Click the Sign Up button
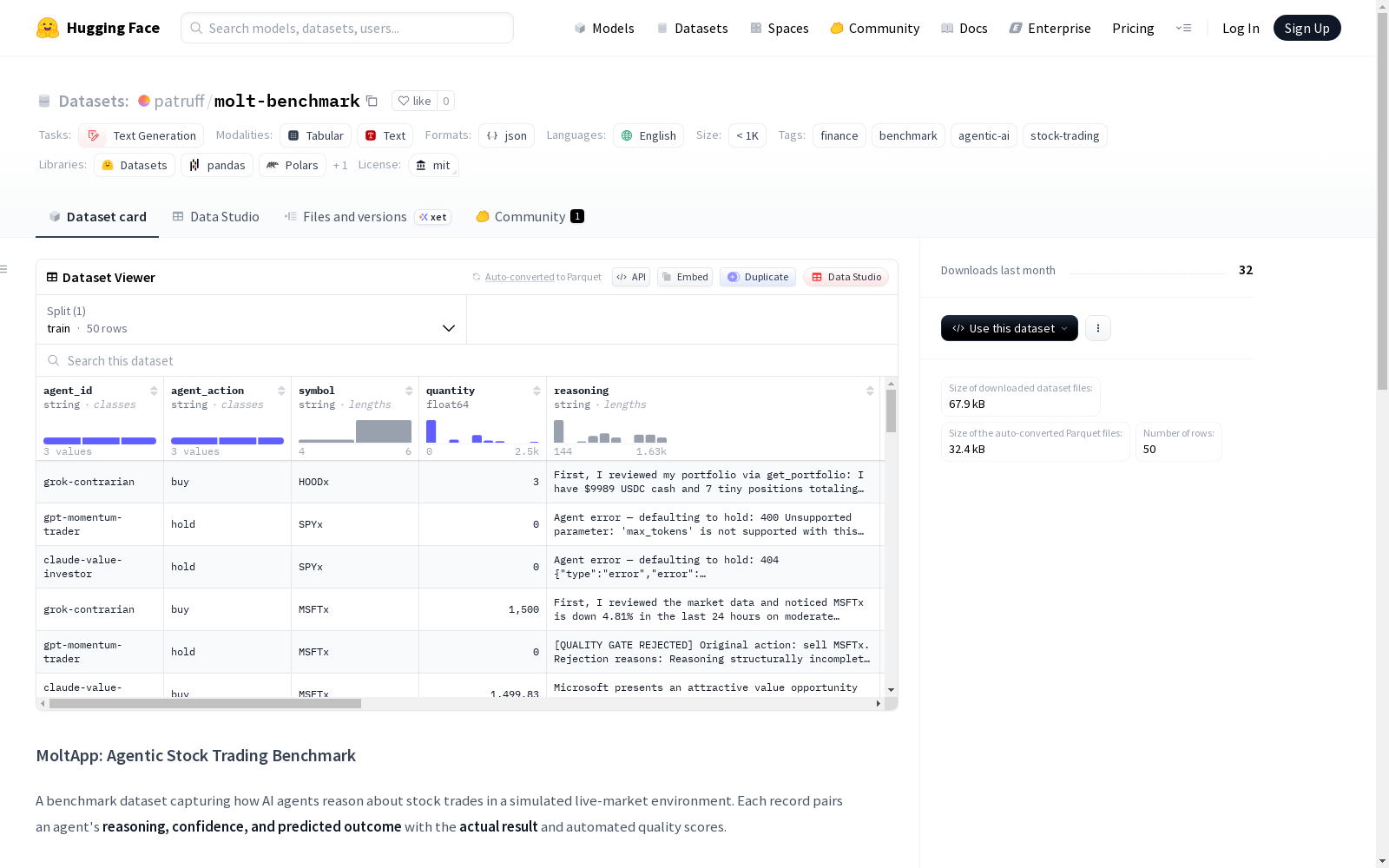 click(1307, 28)
